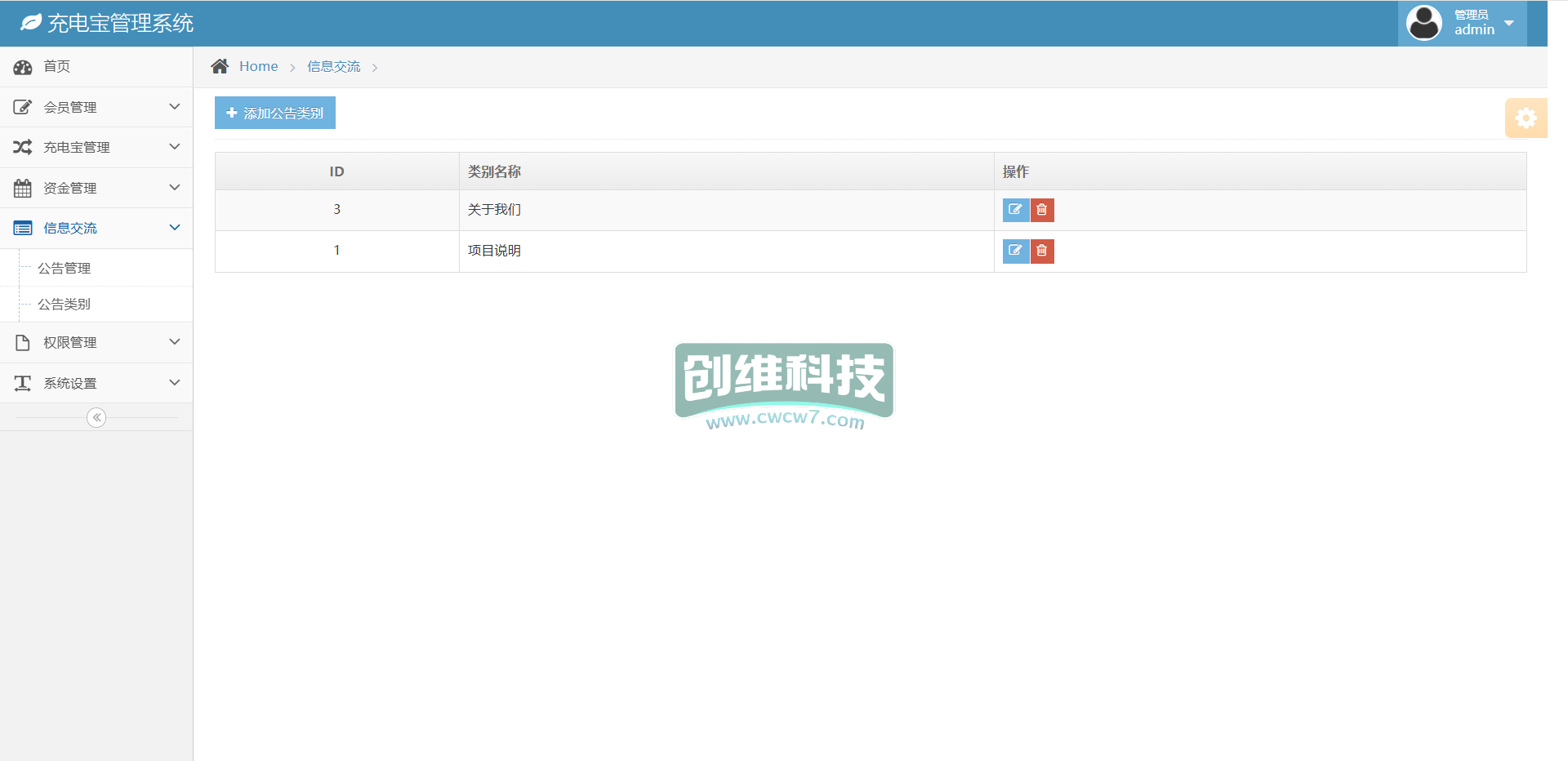1568x761 pixels.
Task: Select 公告类别 in the sidebar
Action: [65, 304]
